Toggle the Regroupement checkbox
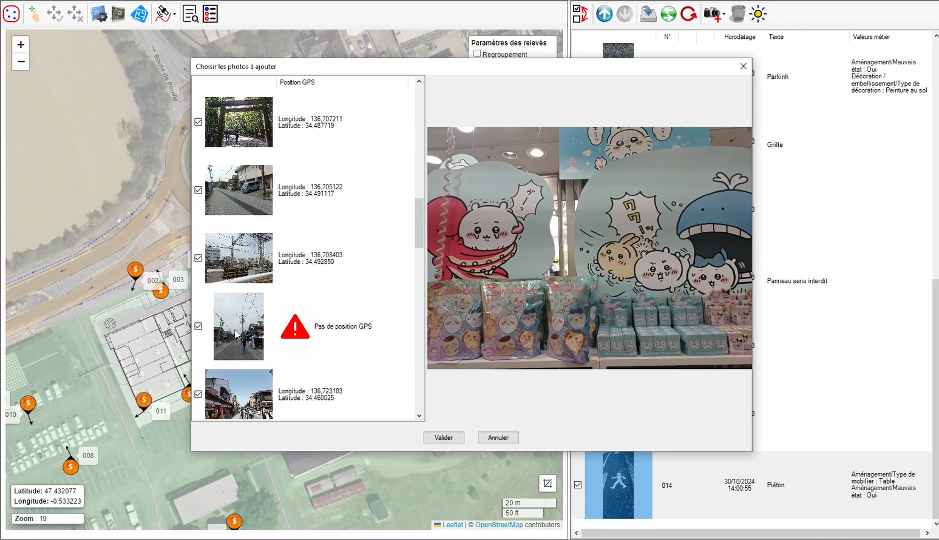The image size is (939, 540). [477, 55]
